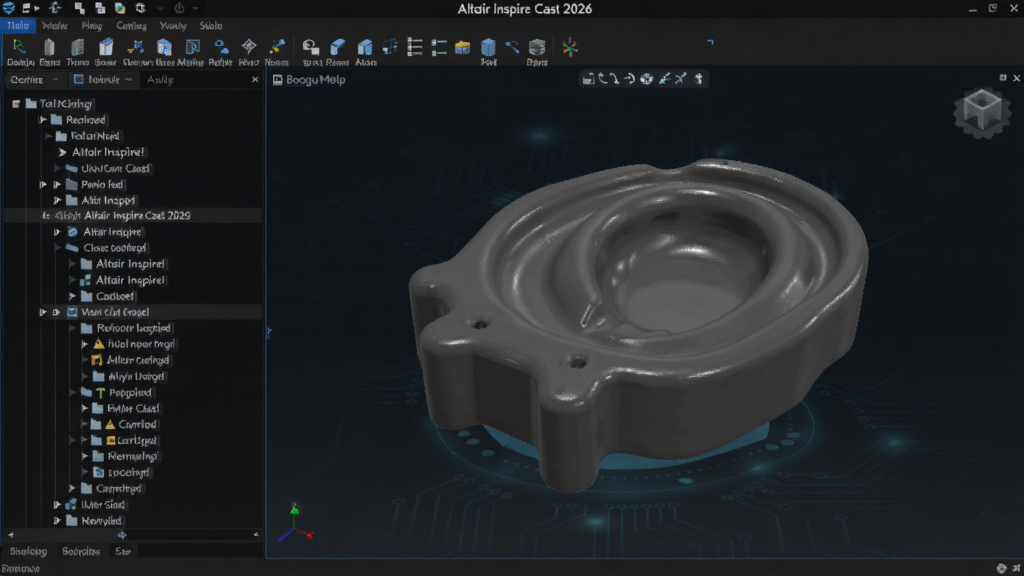Click the 'Rofiste' blue linked circles icon

click(221, 47)
